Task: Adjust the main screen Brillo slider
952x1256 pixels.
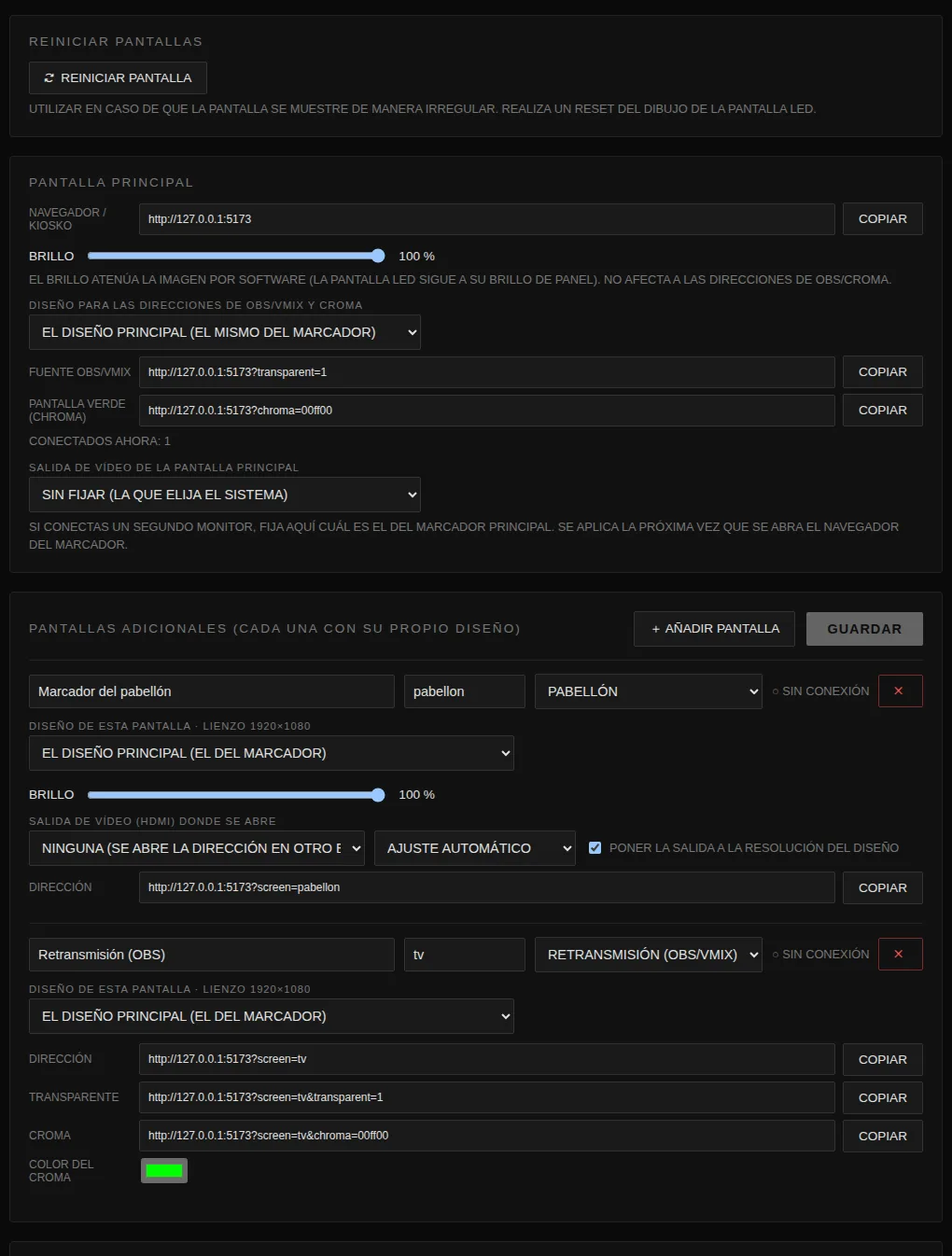Action: (x=236, y=256)
